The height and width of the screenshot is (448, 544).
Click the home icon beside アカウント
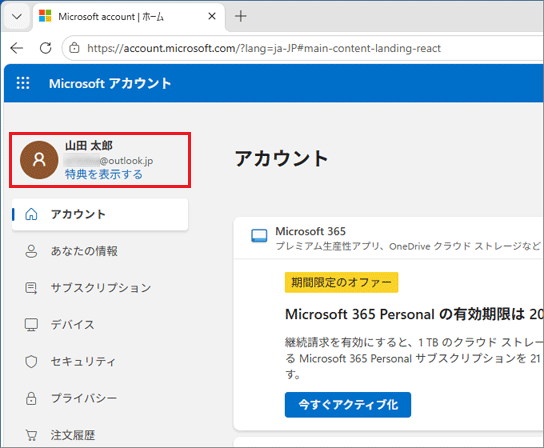pyautogui.click(x=31, y=214)
